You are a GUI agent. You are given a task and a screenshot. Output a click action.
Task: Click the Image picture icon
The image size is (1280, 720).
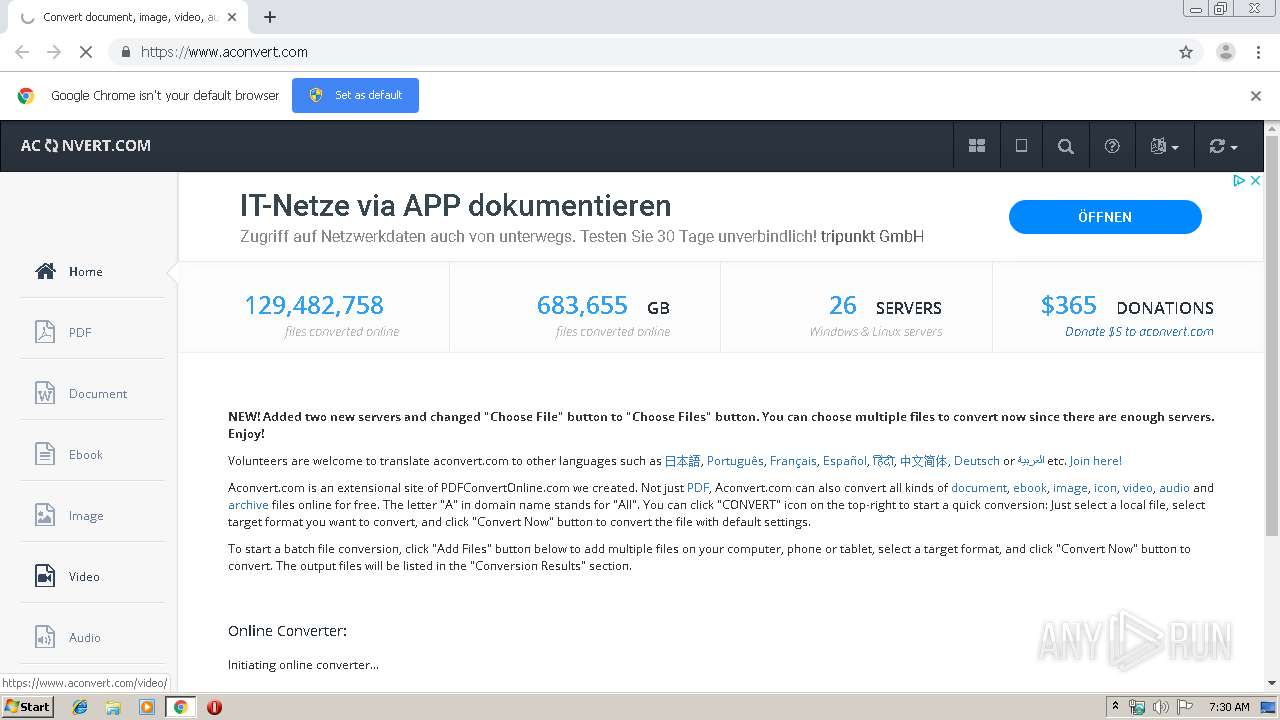45,514
